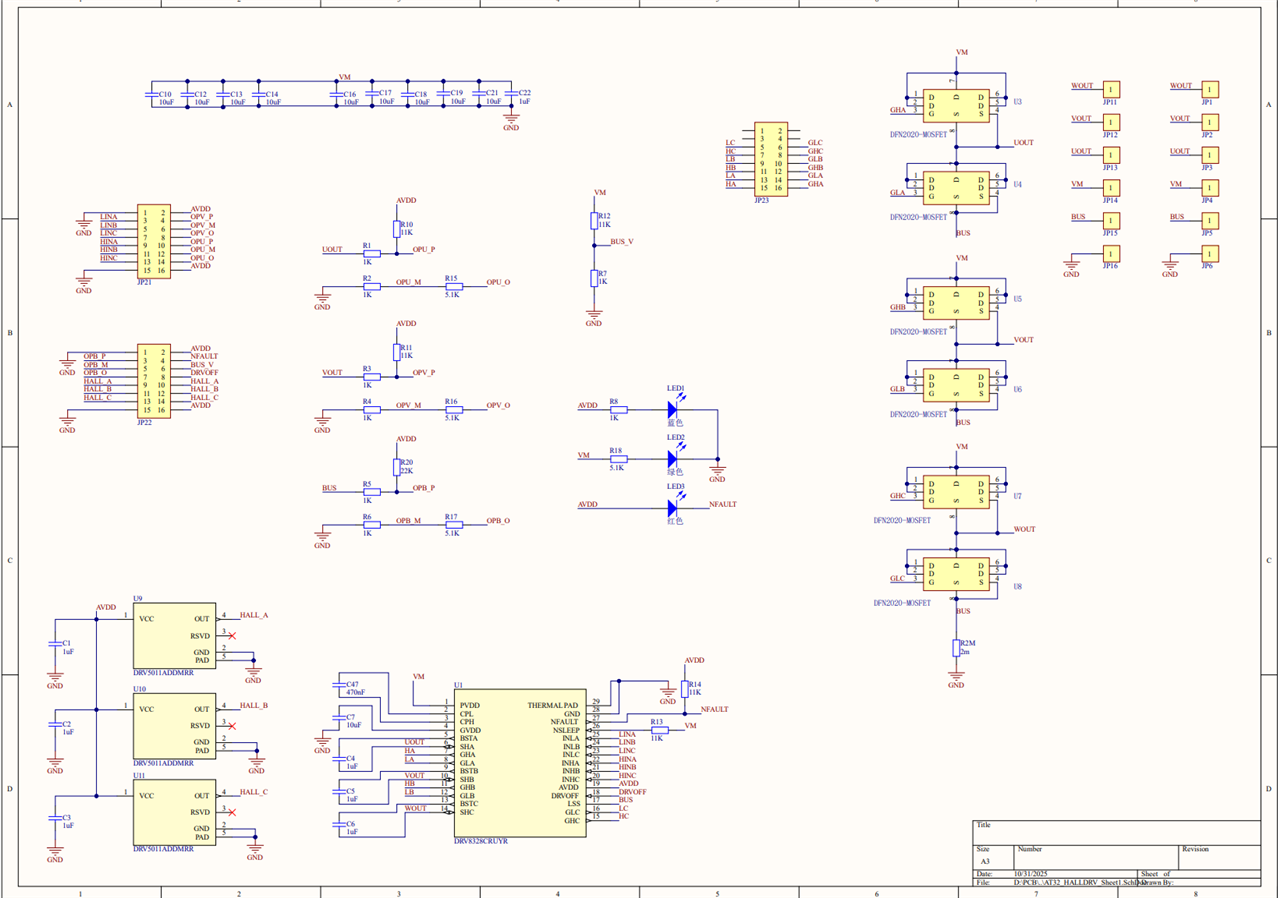Select the R2M 2m shunt resistor
Image resolution: width=1280 pixels, height=898 pixels.
956,648
